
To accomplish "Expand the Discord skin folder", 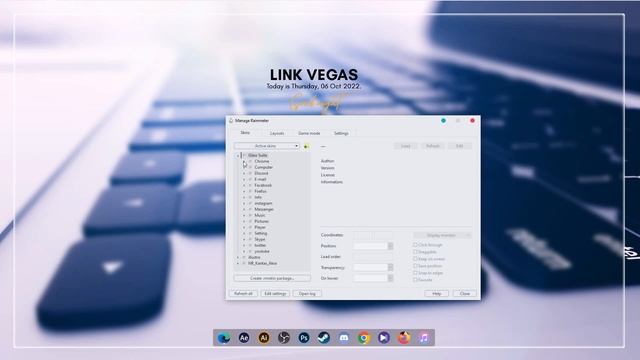I will [x=244, y=173].
